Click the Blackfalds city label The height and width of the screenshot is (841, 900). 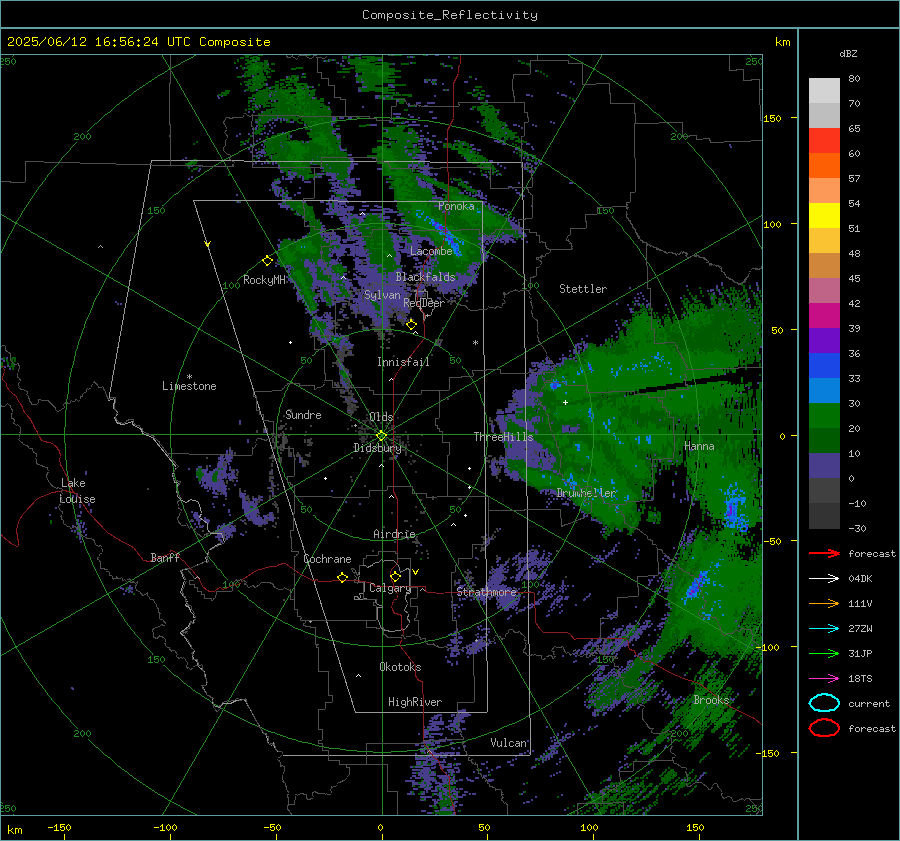tap(425, 277)
